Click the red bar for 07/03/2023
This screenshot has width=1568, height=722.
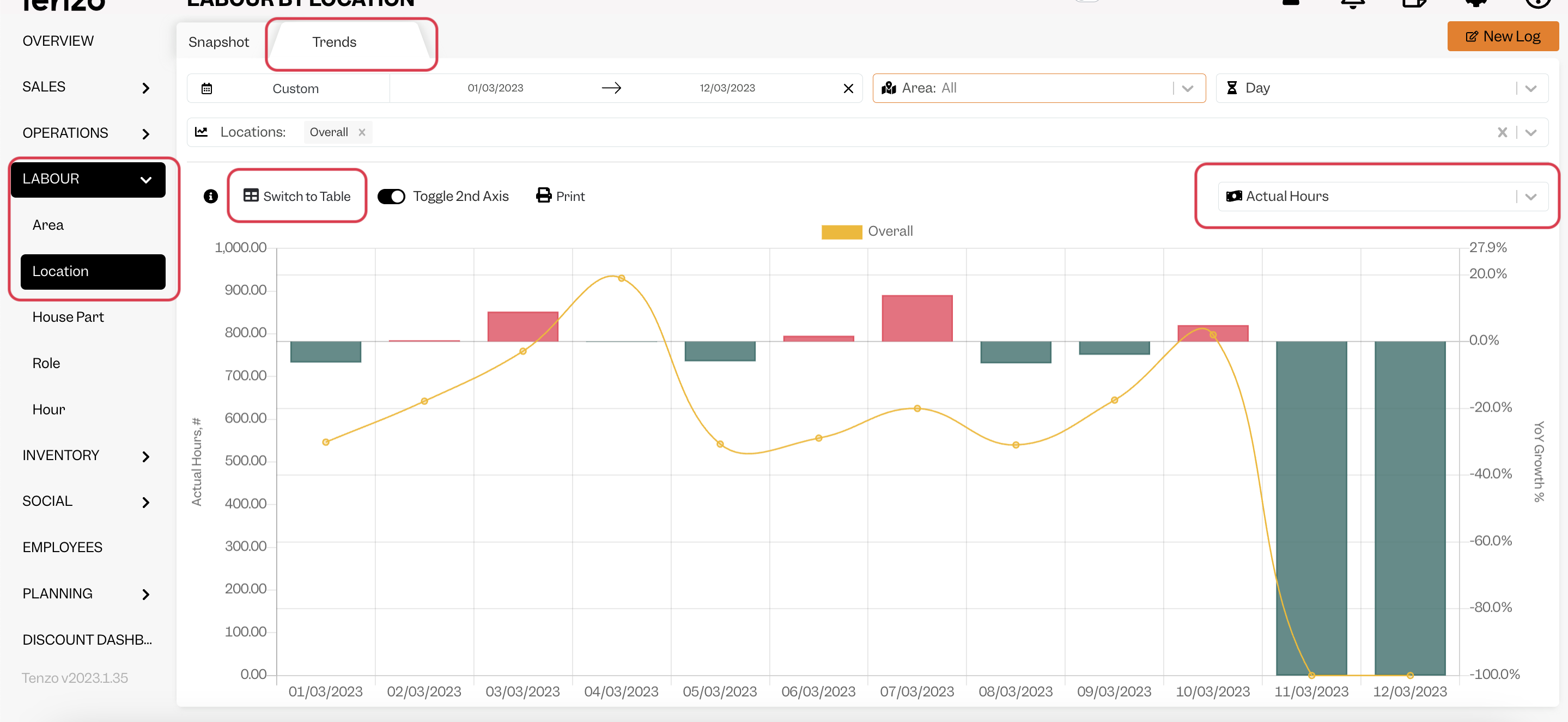pyautogui.click(x=917, y=318)
